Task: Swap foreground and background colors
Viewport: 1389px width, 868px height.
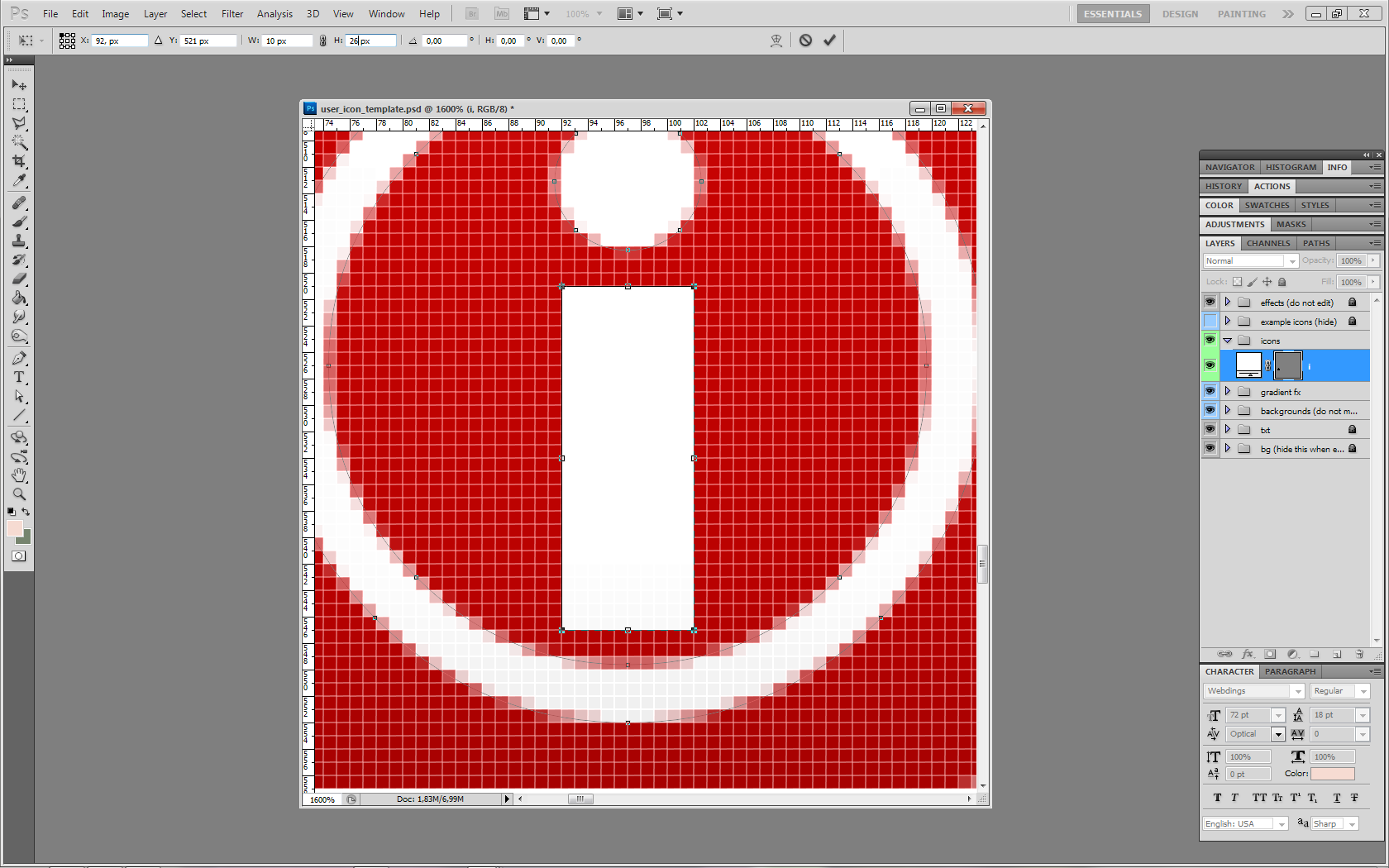Action: point(26,512)
